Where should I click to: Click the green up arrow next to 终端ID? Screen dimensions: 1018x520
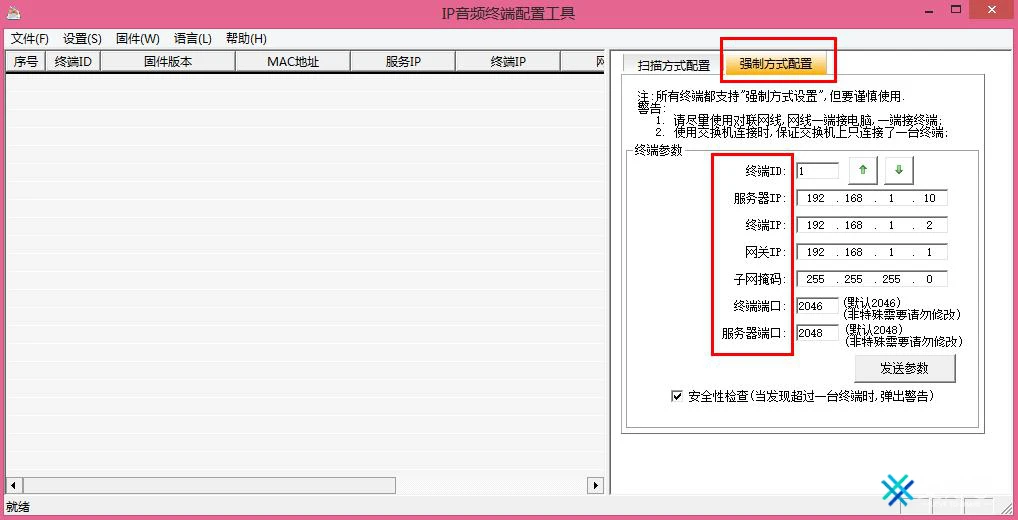(x=863, y=171)
